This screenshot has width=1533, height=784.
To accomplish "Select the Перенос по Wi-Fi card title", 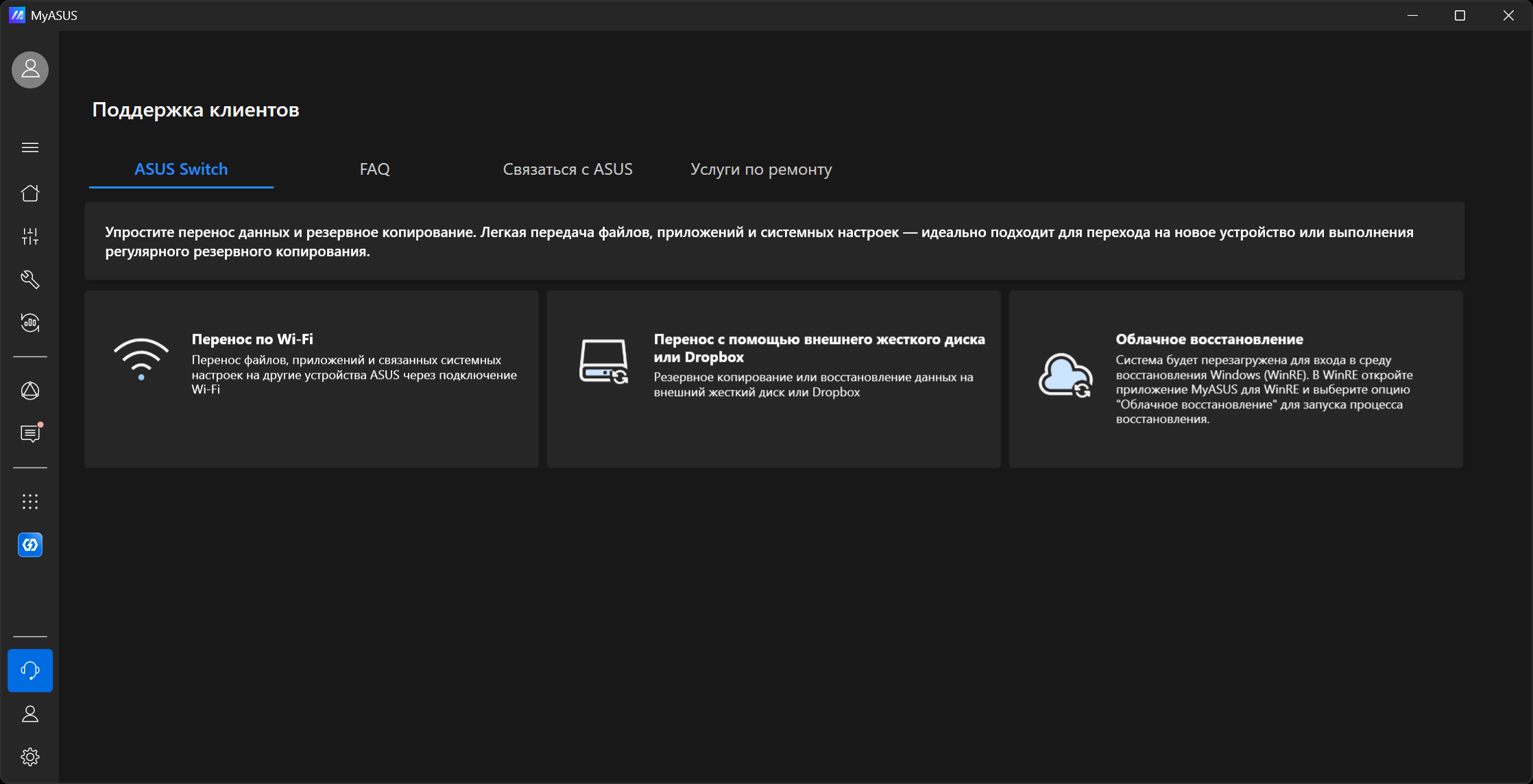I will tap(252, 339).
